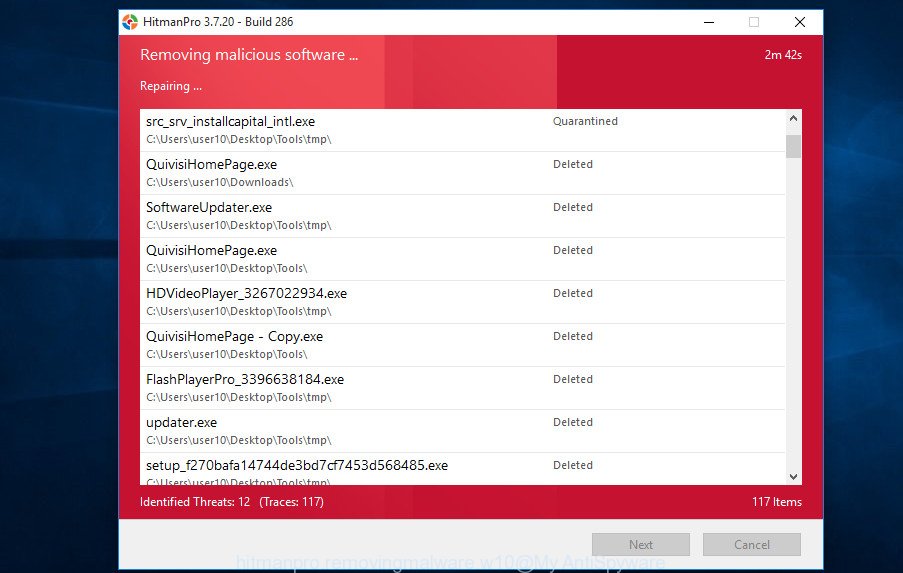This screenshot has height=573, width=903.
Task: Click the Cancel button
Action: (x=752, y=544)
